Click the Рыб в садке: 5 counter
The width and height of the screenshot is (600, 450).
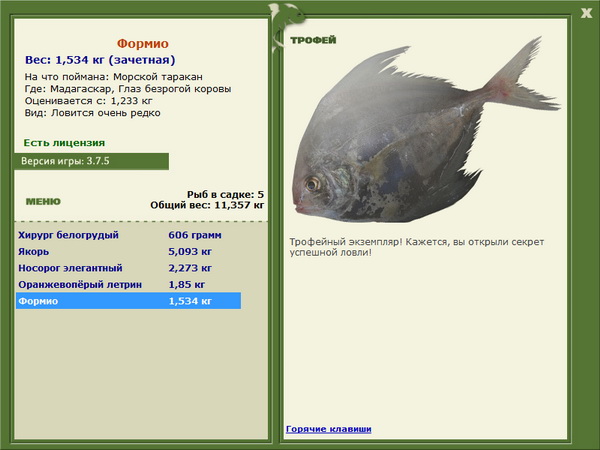(225, 194)
